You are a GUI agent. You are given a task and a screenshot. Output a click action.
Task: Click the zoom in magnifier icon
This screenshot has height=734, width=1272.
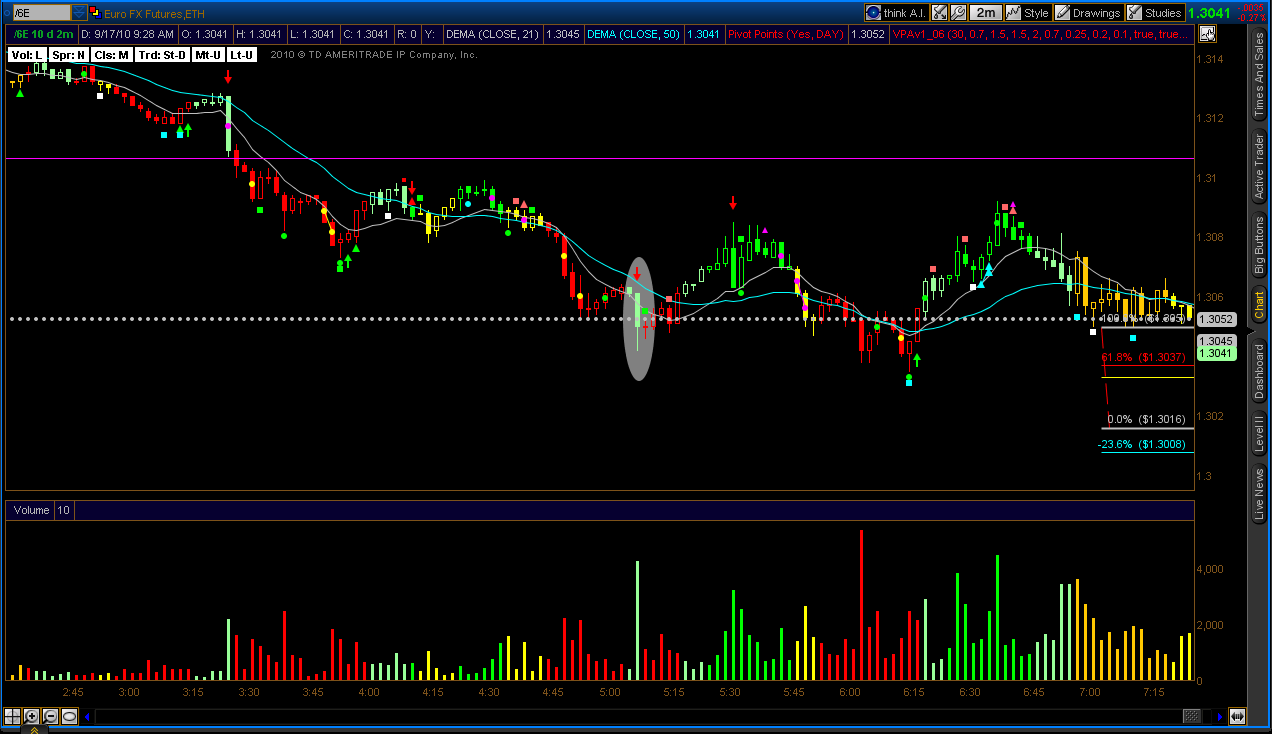pyautogui.click(x=31, y=716)
